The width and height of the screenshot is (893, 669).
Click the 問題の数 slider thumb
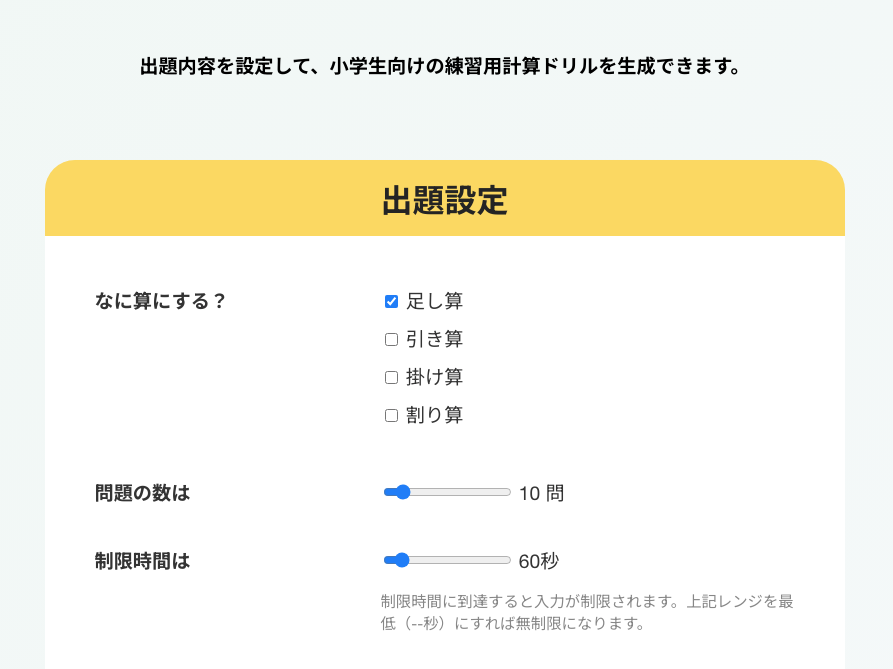click(x=402, y=492)
